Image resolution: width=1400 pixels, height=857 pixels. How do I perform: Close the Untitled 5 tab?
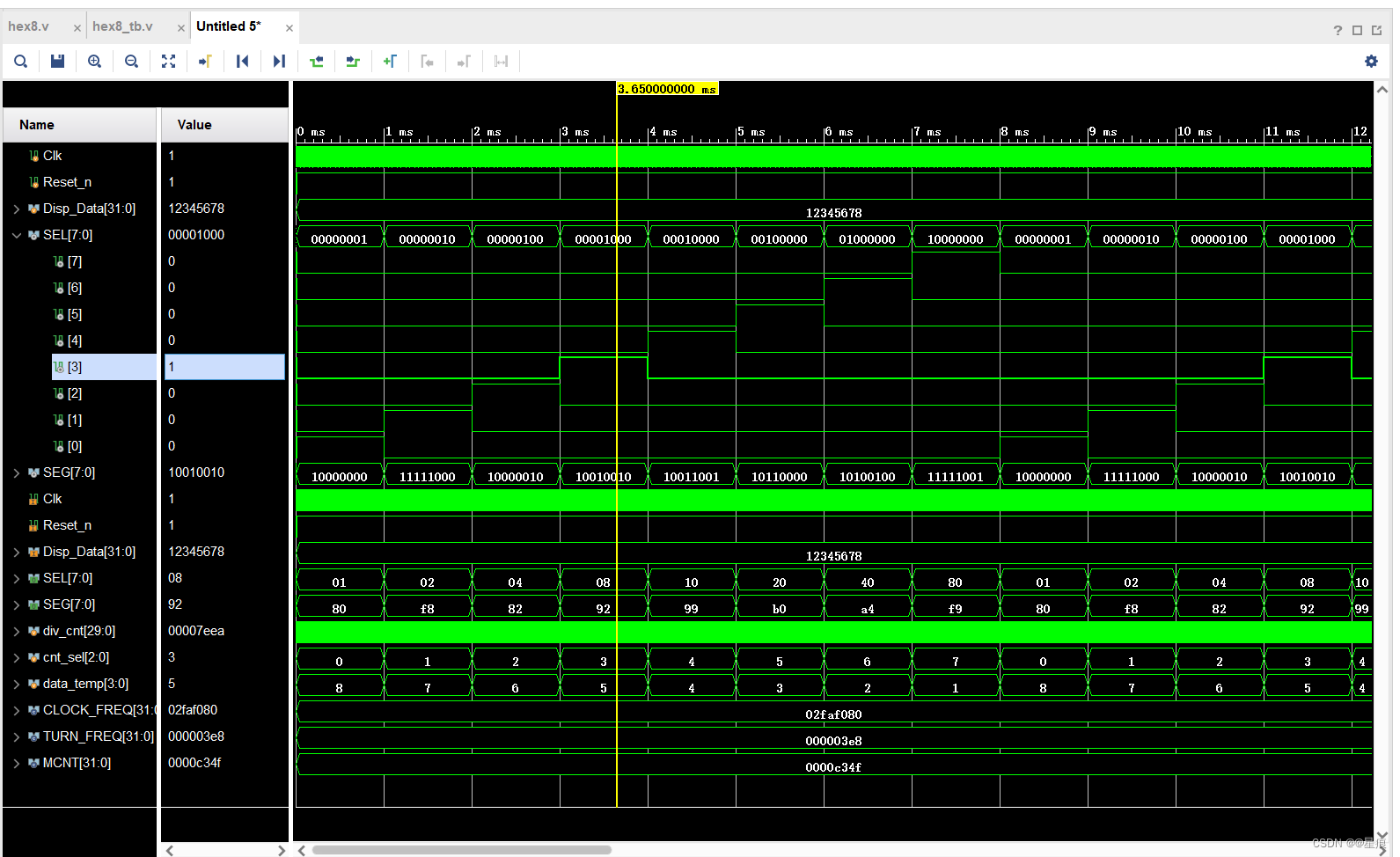[x=290, y=28]
